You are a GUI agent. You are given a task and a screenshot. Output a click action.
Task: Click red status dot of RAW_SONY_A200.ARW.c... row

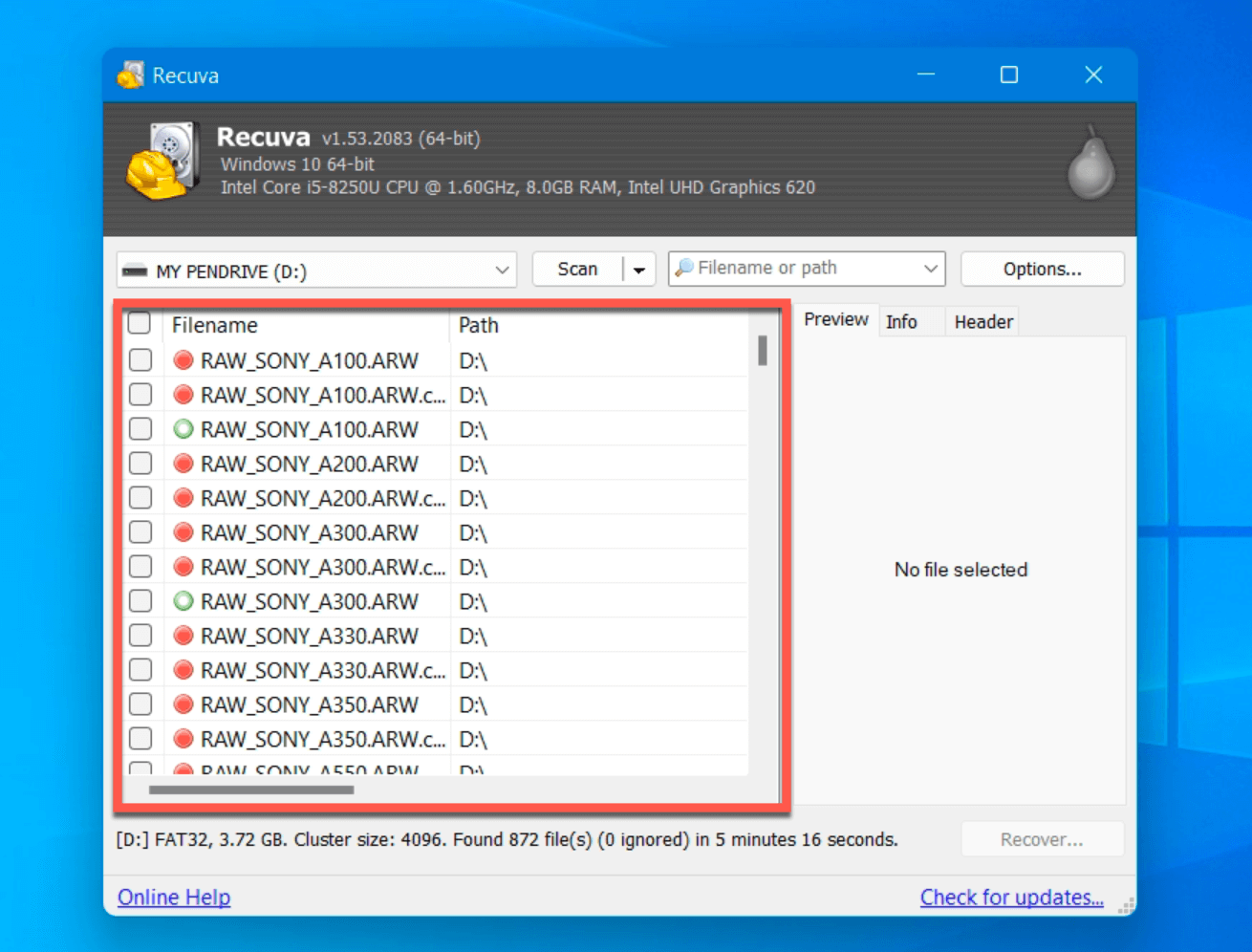point(183,498)
